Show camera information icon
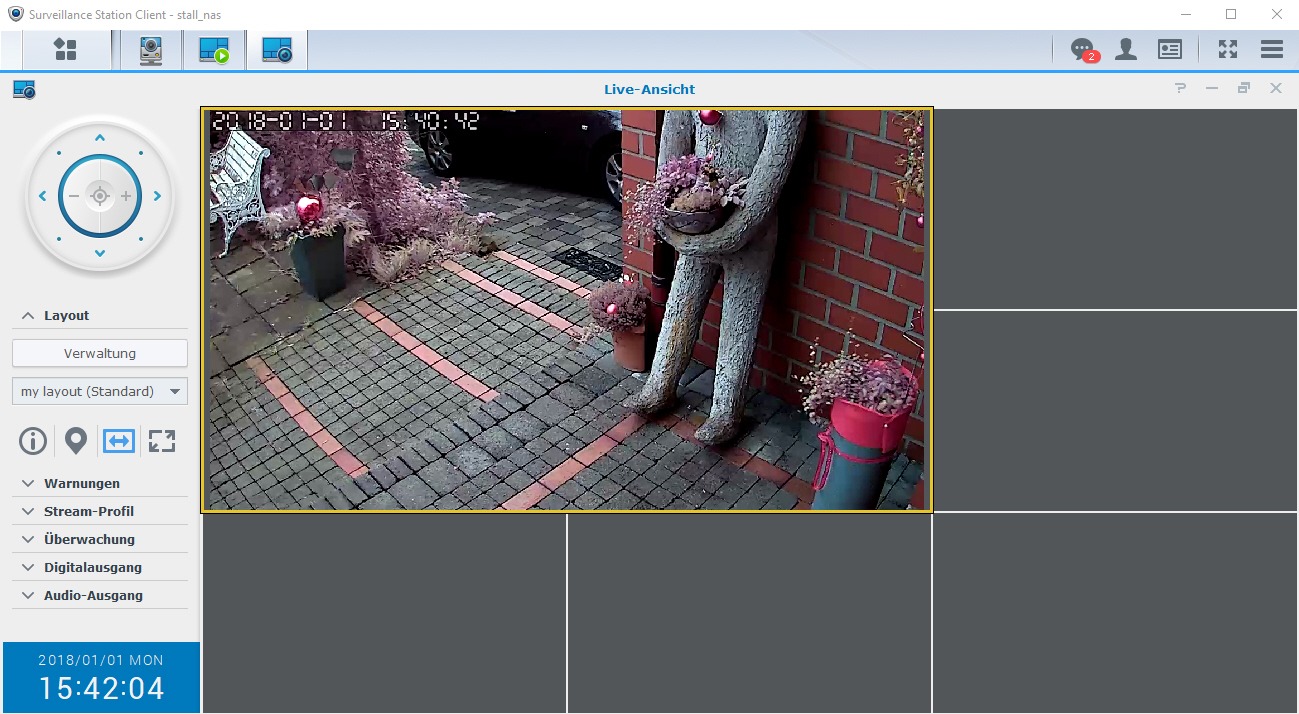Image resolution: width=1299 pixels, height=714 pixels. click(x=33, y=440)
